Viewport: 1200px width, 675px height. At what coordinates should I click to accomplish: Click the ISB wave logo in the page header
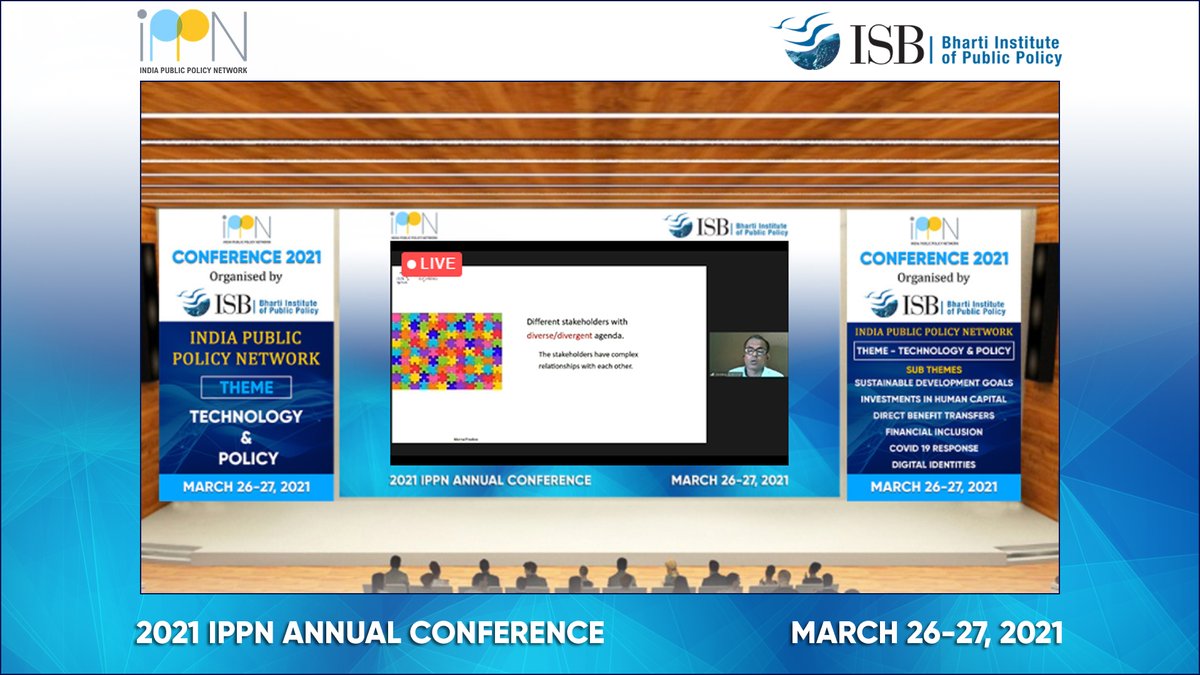[x=807, y=41]
